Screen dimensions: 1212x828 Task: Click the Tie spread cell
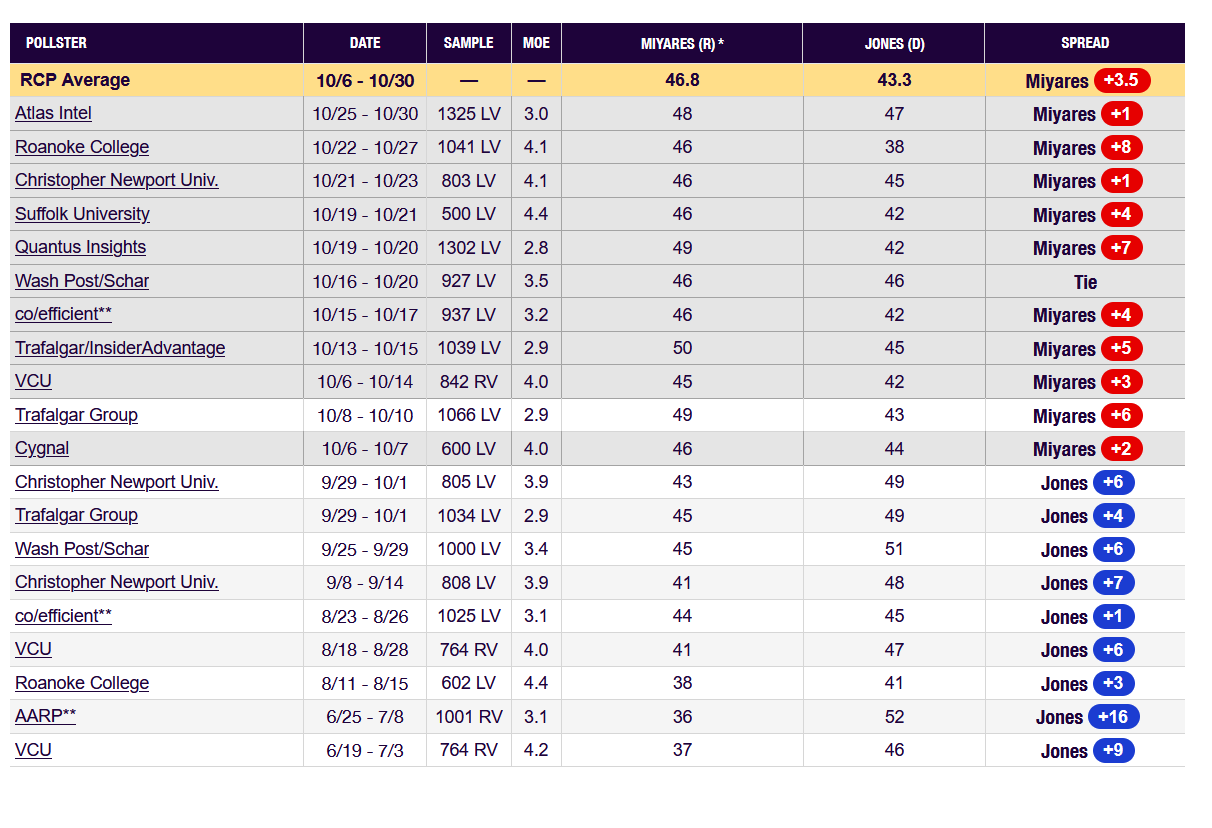pos(1085,282)
